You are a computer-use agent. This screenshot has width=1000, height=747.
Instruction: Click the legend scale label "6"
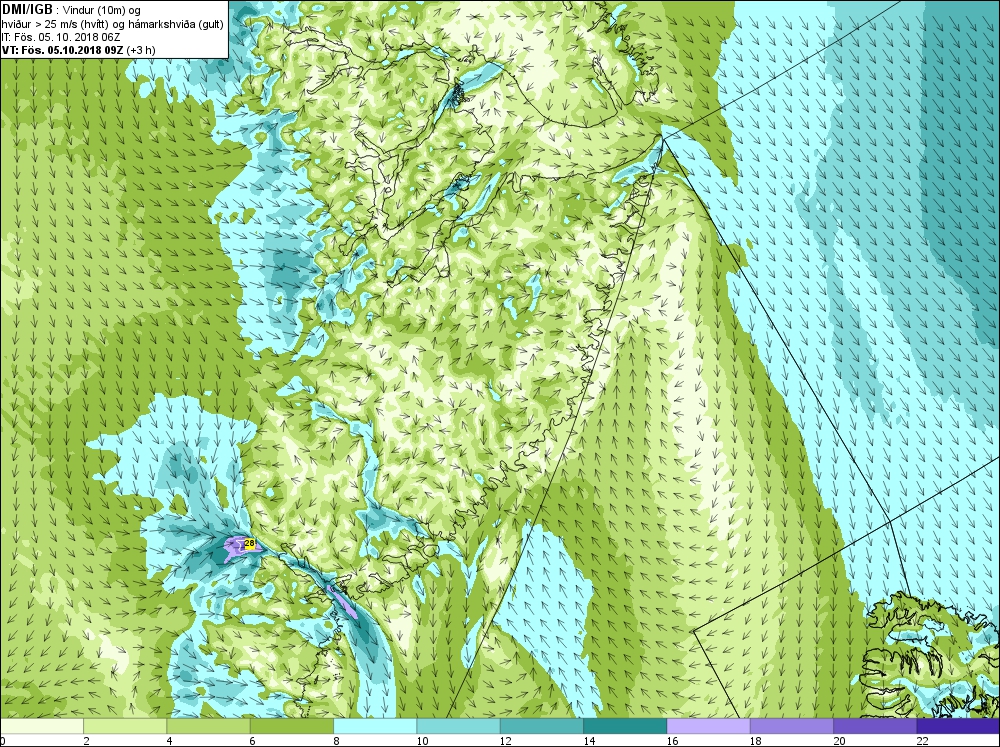pos(253,741)
